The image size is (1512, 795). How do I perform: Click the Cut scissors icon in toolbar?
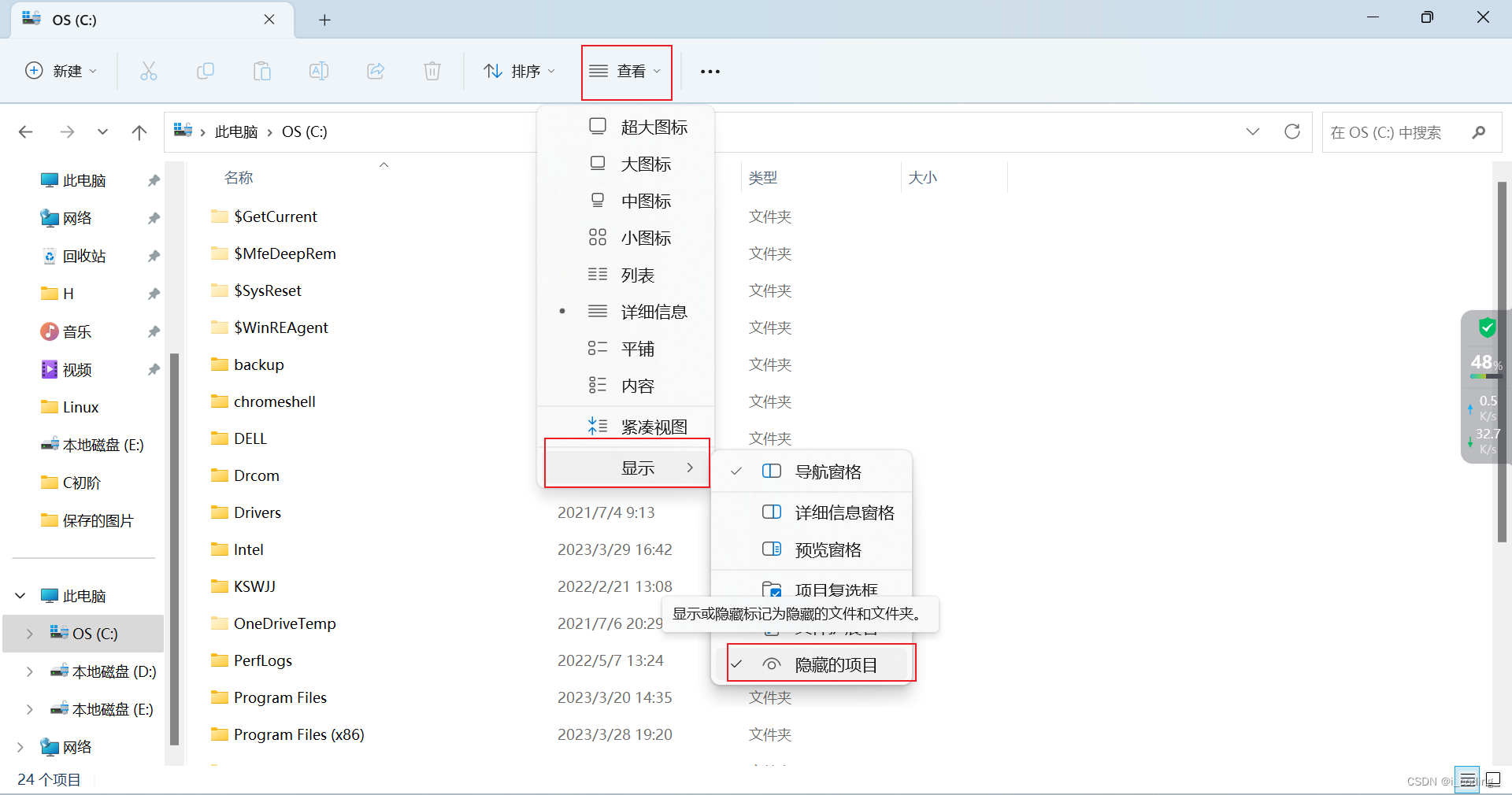pyautogui.click(x=148, y=71)
